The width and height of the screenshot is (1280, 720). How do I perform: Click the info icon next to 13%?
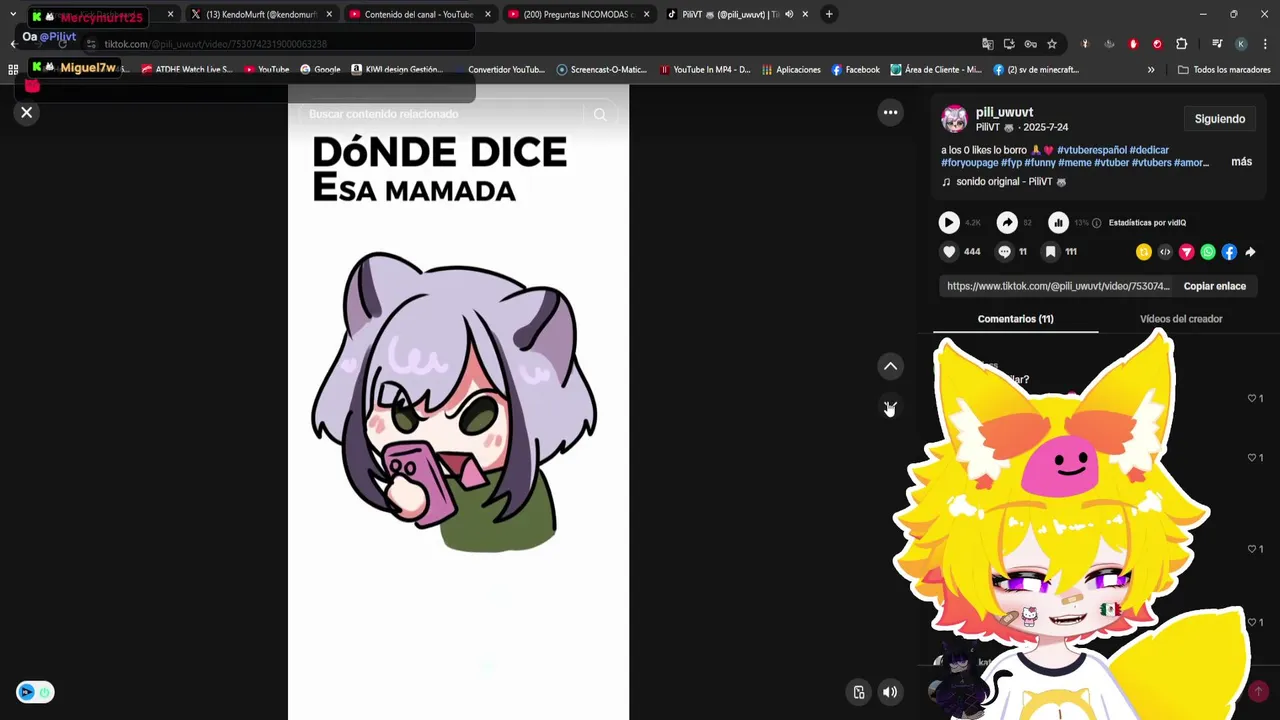(1097, 223)
